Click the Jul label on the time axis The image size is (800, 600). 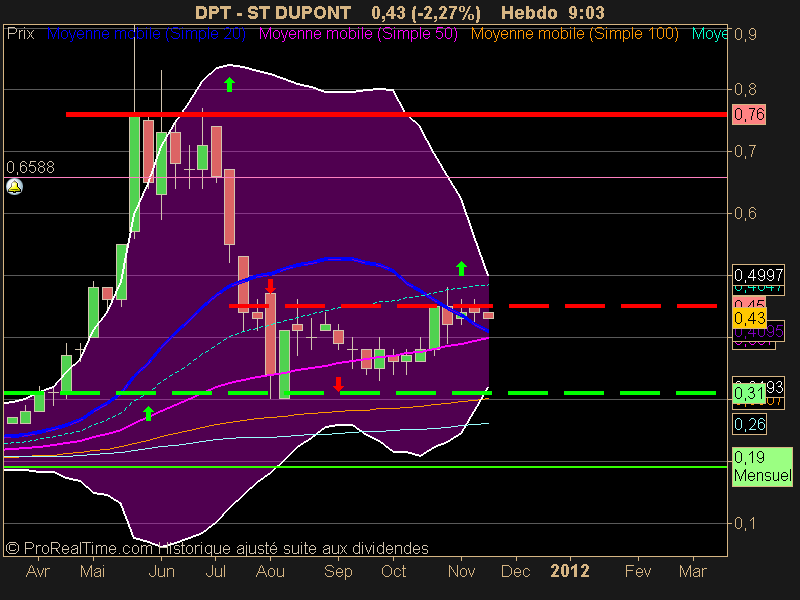(215, 571)
